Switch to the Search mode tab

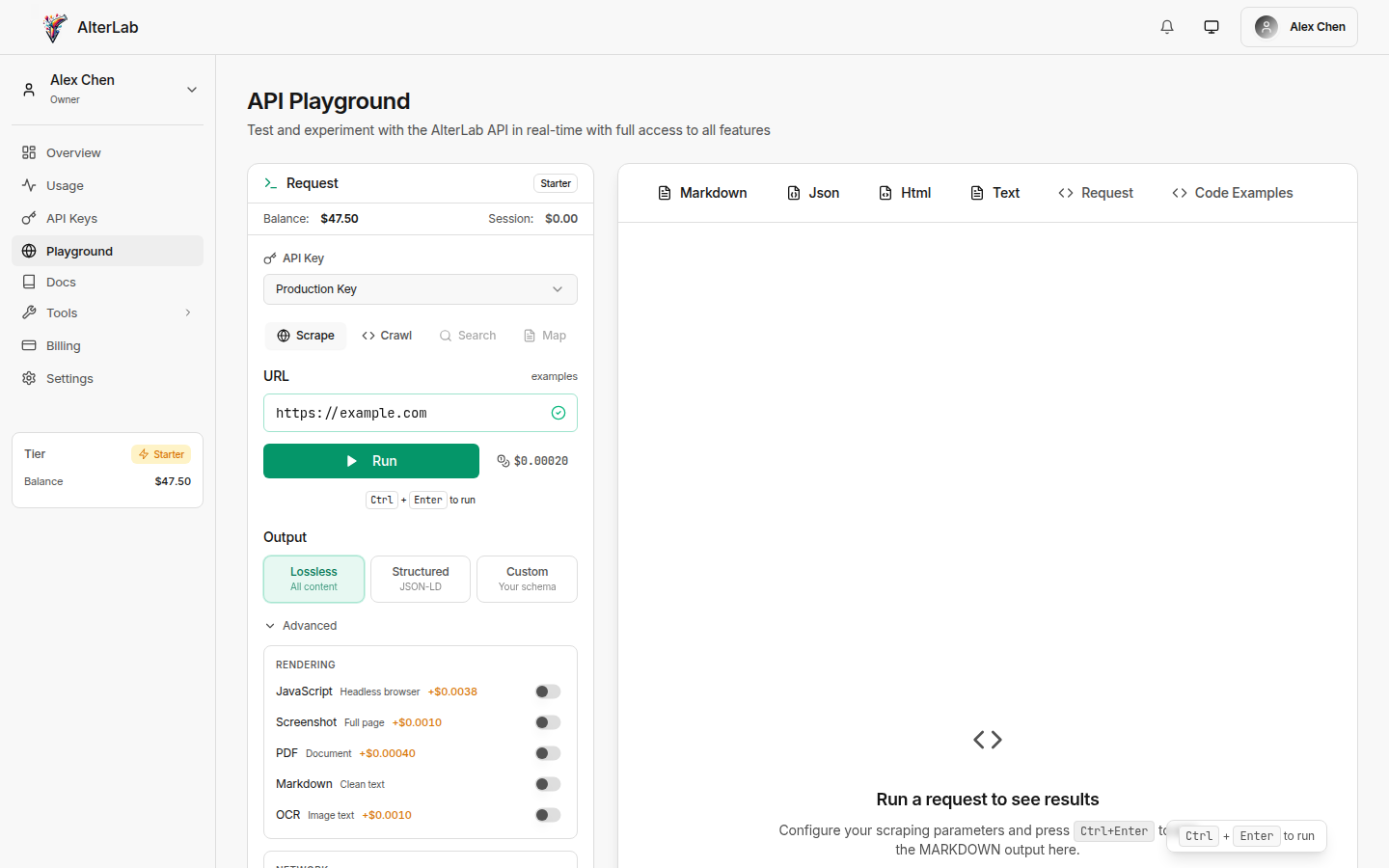point(468,336)
